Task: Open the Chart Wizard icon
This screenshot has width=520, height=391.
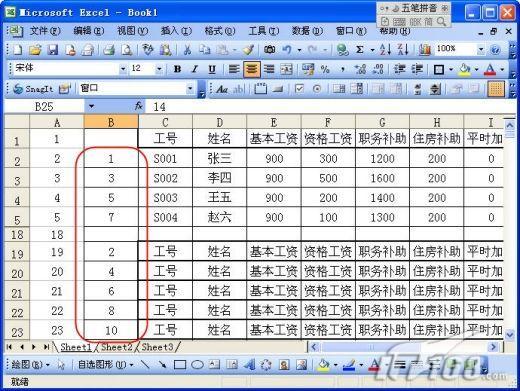Action: tap(424, 50)
